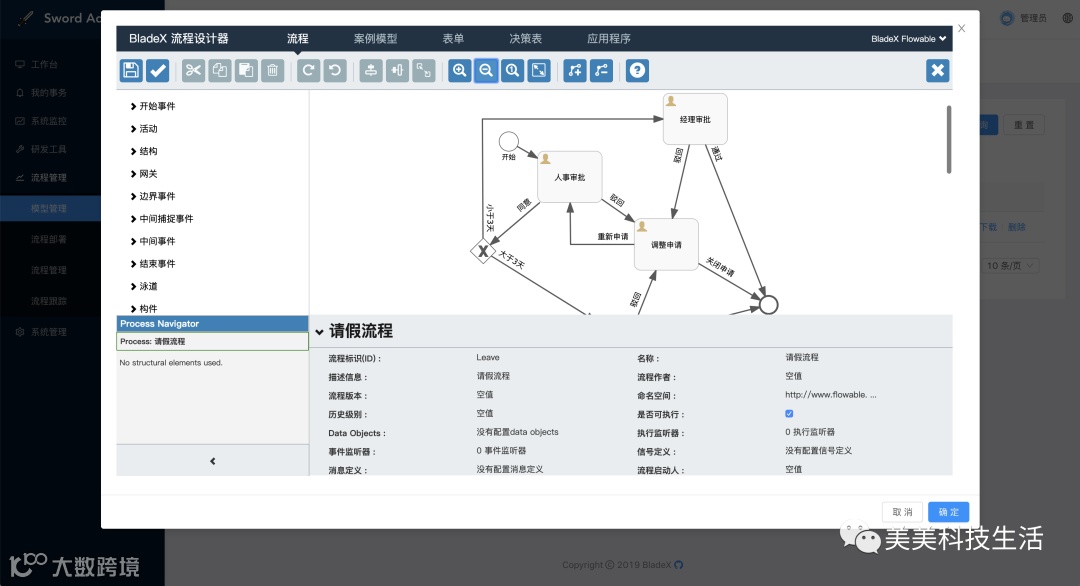Save the model with the floppy disk icon
The height and width of the screenshot is (586, 1080).
[x=131, y=70]
